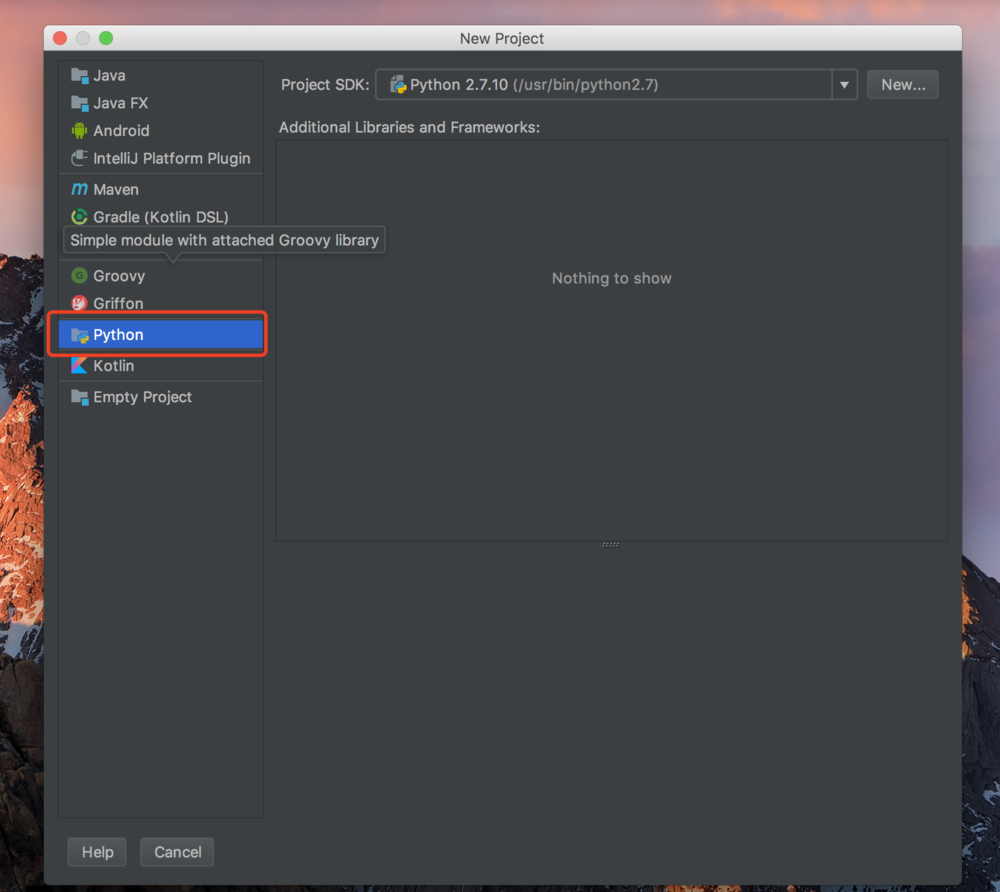
Task: Click the New... button to add an SDK
Action: (902, 84)
